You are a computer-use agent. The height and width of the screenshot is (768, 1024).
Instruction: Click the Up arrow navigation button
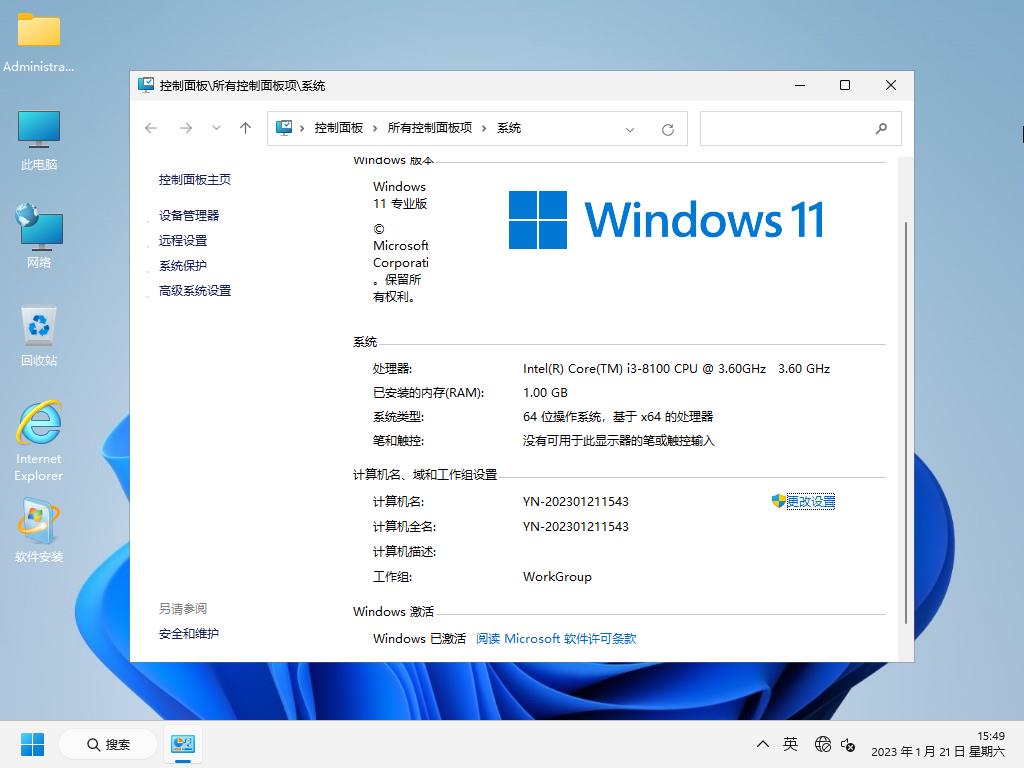coord(245,128)
